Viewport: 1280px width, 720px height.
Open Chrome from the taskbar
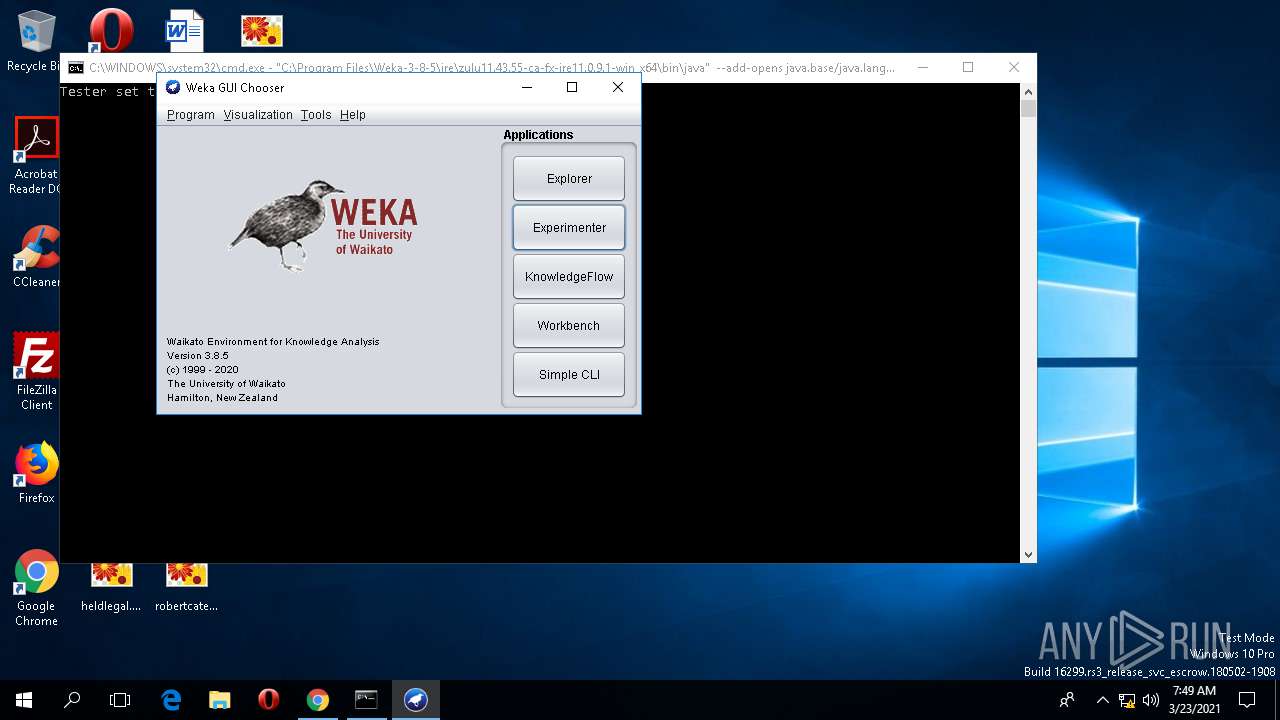point(317,700)
